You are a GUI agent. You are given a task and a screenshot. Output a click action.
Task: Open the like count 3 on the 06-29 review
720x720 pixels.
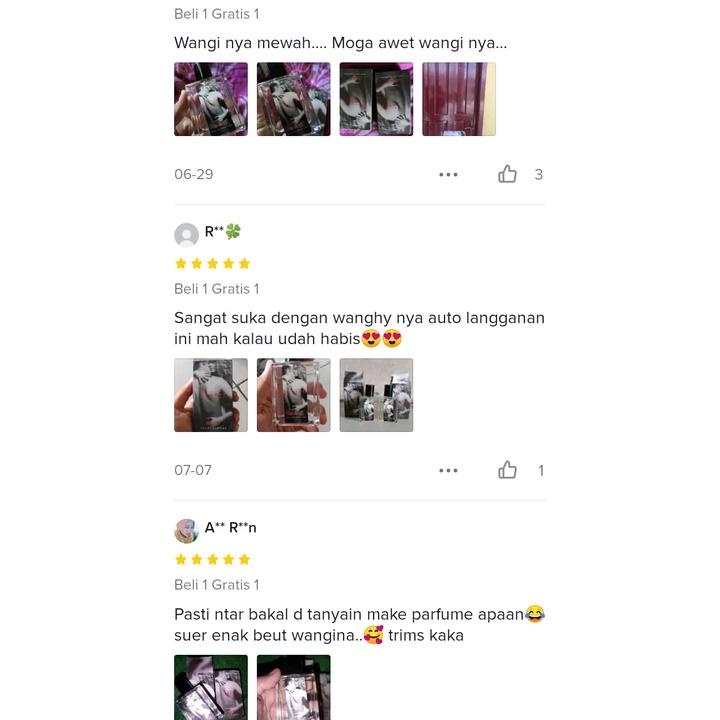[539, 174]
